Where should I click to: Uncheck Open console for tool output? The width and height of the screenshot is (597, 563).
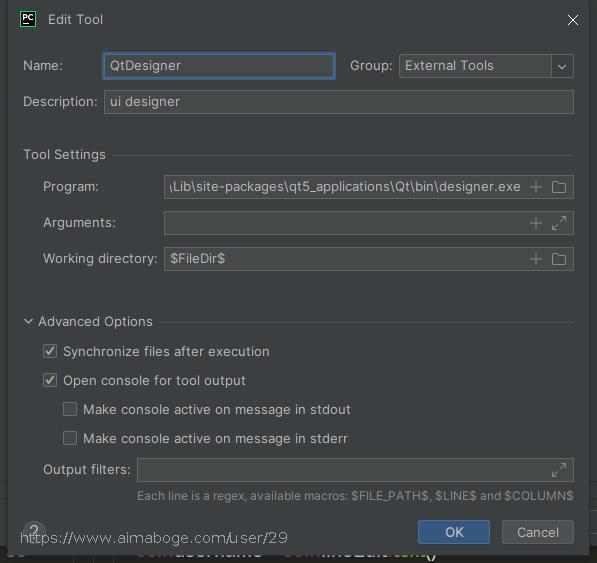(50, 380)
